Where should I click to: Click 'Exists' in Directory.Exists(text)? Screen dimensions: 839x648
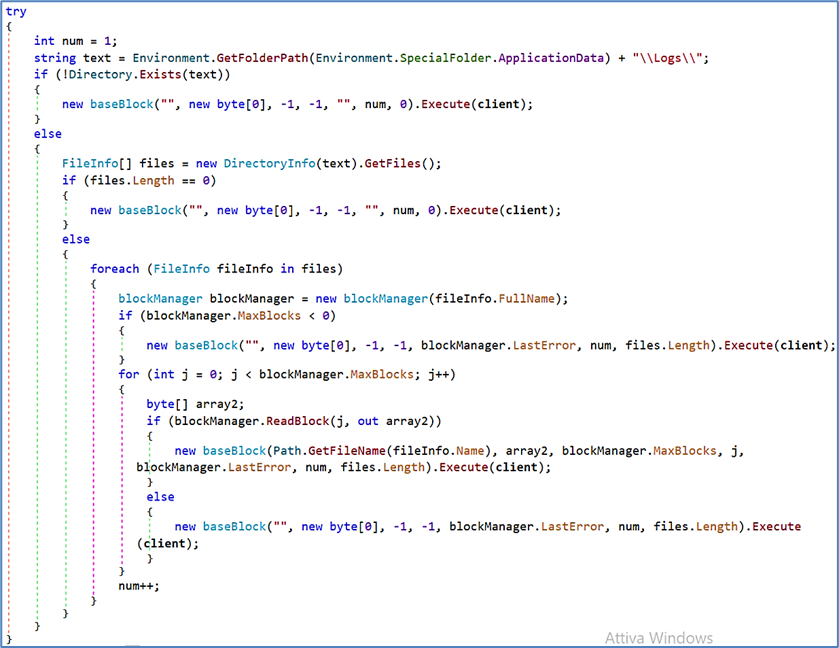click(x=160, y=74)
